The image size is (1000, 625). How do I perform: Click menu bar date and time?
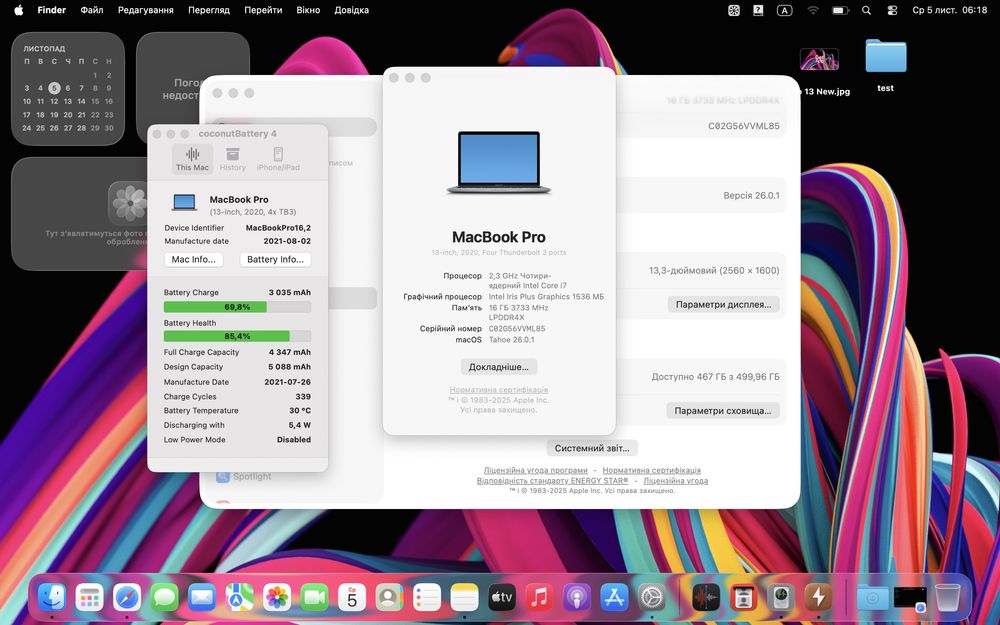coord(950,10)
